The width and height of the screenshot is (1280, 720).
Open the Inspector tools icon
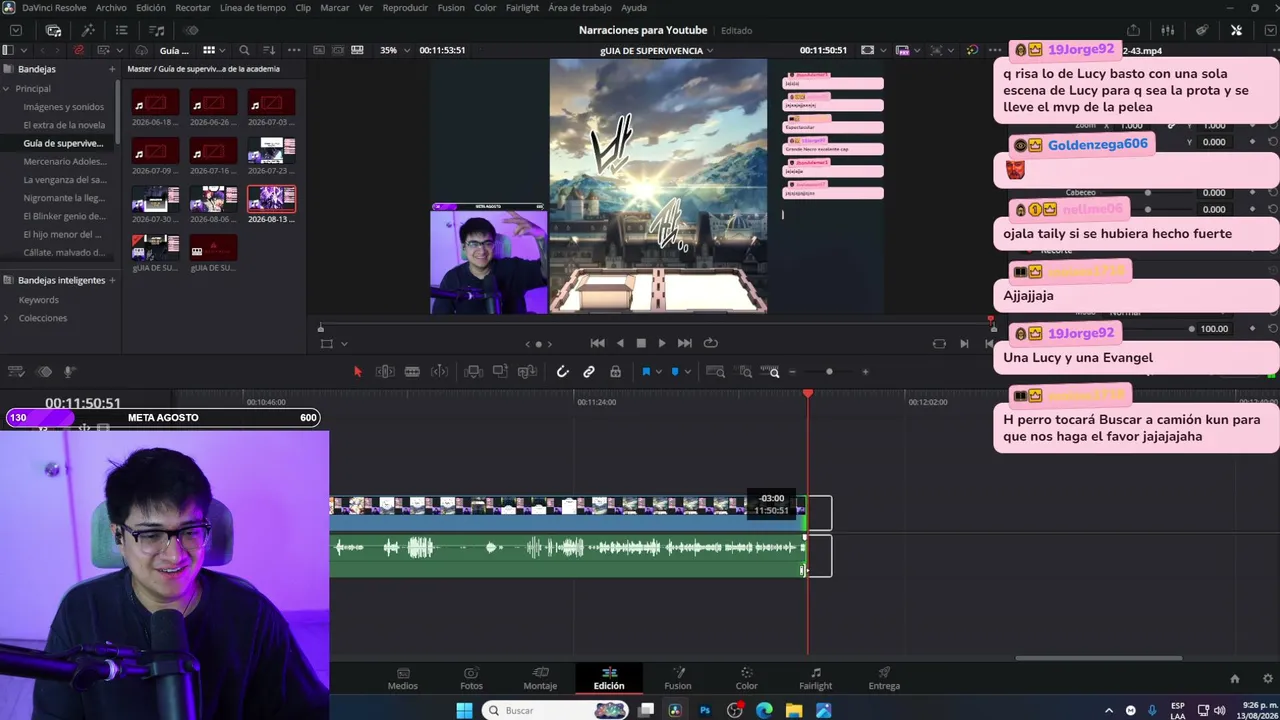(x=1236, y=30)
